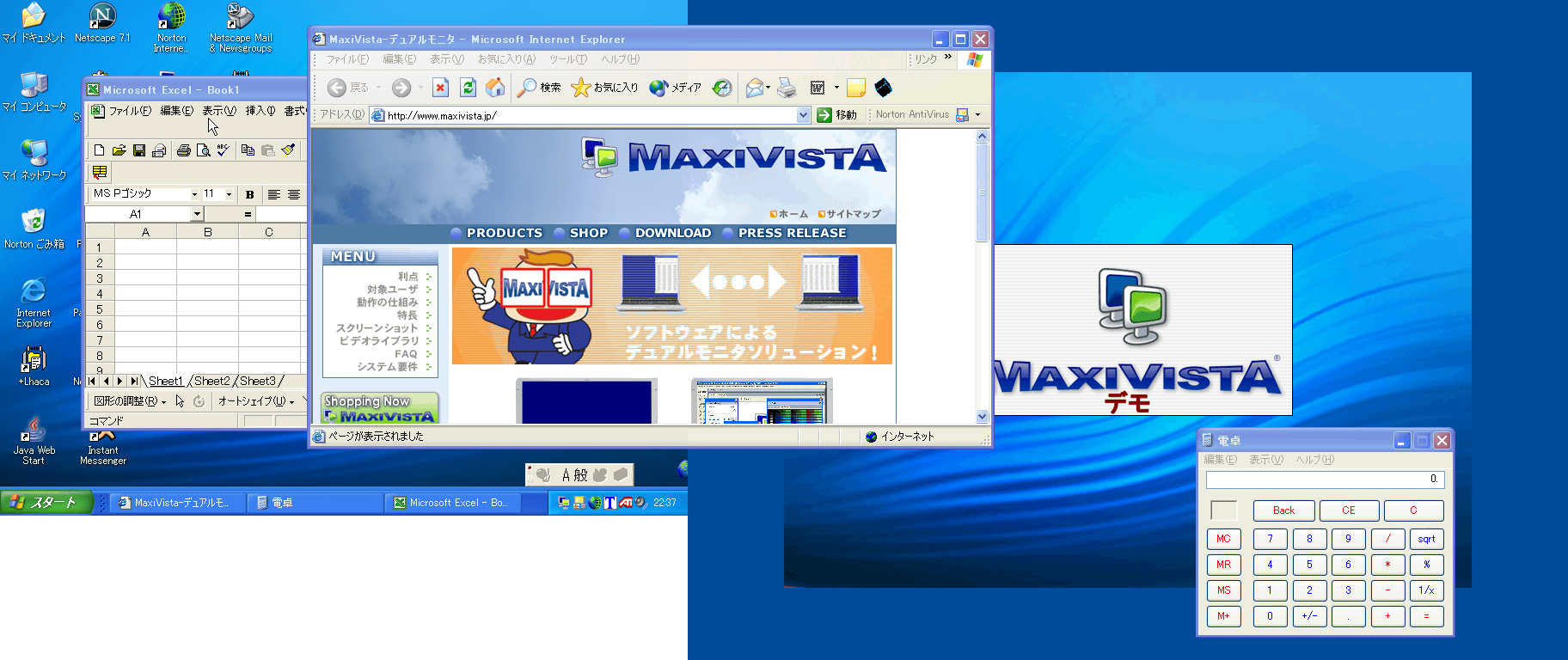Toggle center text alignment in Excel
Image resolution: width=1568 pixels, height=660 pixels.
[x=294, y=195]
